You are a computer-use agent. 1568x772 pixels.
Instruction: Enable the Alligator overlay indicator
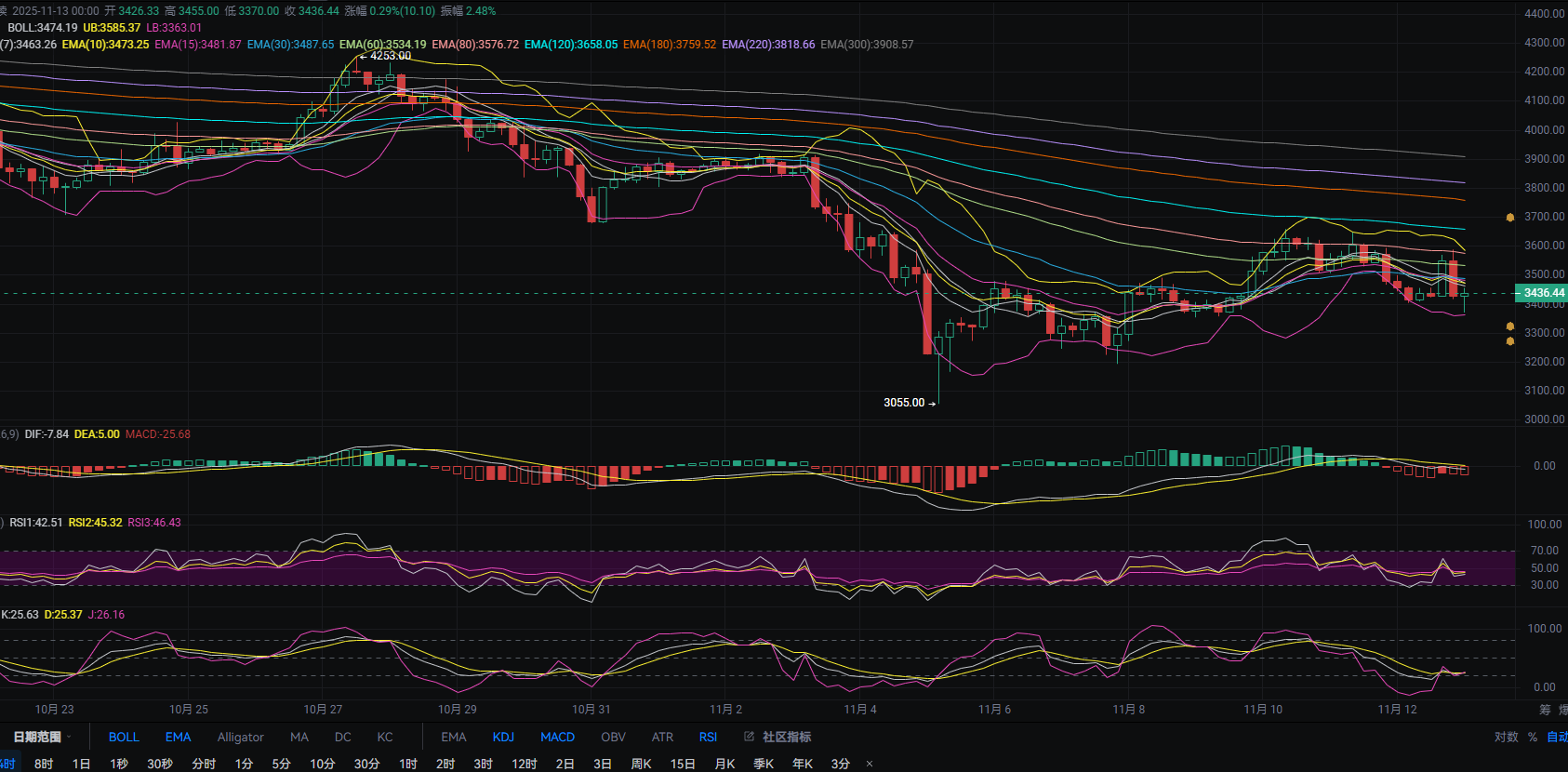(x=240, y=737)
